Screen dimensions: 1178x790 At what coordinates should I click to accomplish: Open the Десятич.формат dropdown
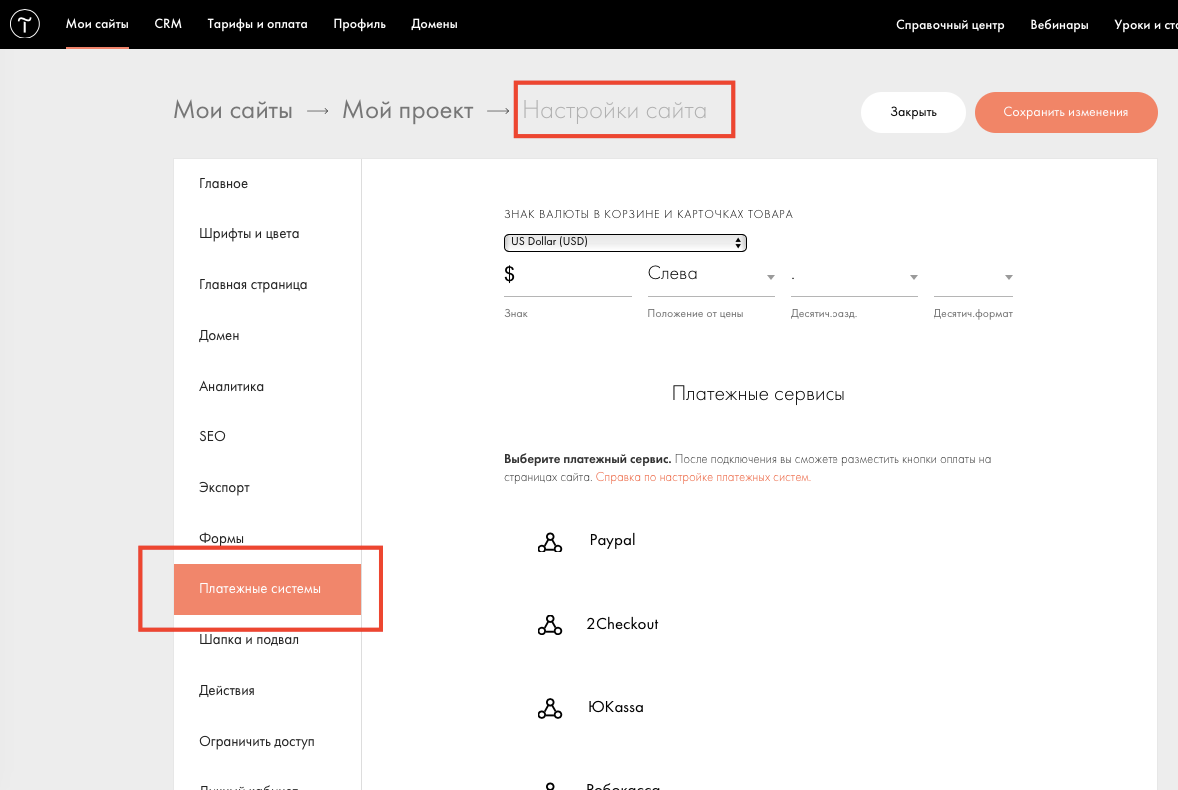click(973, 277)
